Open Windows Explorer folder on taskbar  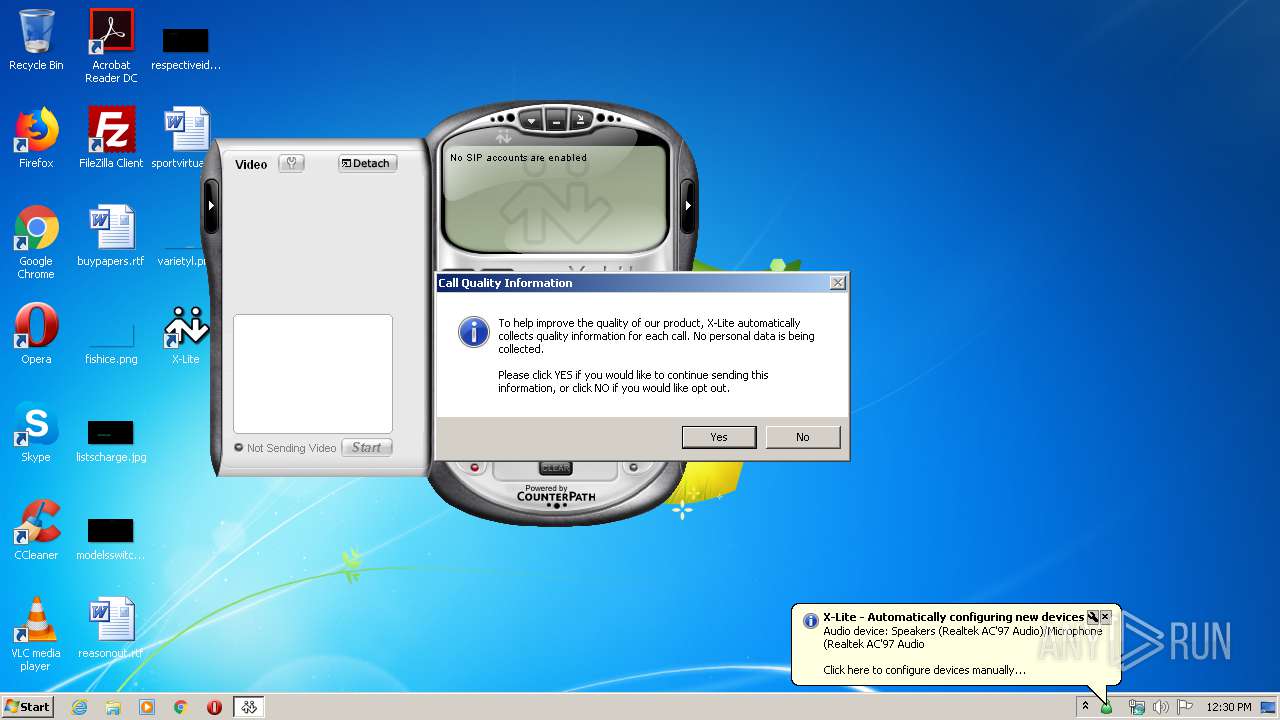[113, 707]
